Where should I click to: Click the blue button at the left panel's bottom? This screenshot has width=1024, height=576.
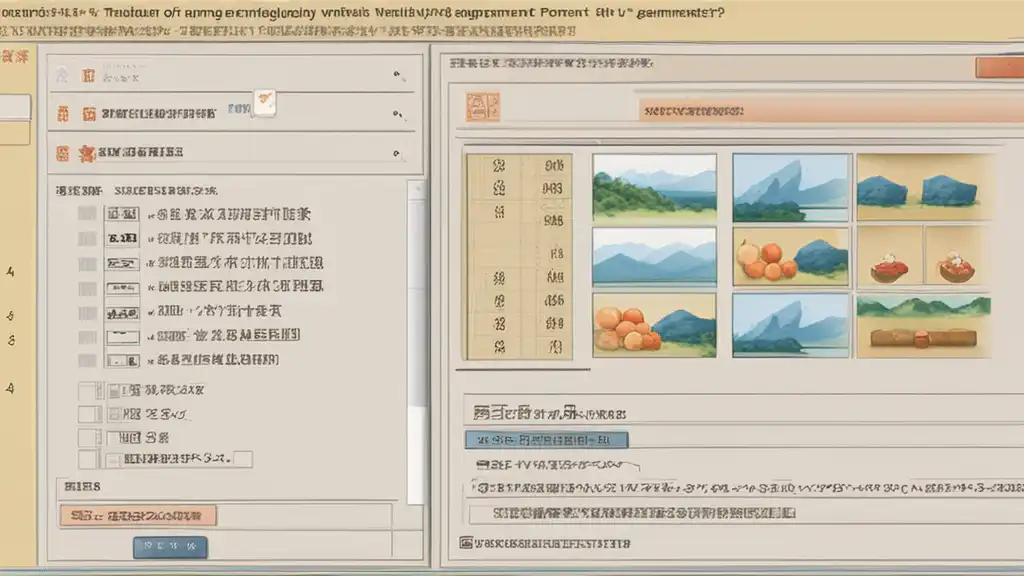pyautogui.click(x=170, y=547)
